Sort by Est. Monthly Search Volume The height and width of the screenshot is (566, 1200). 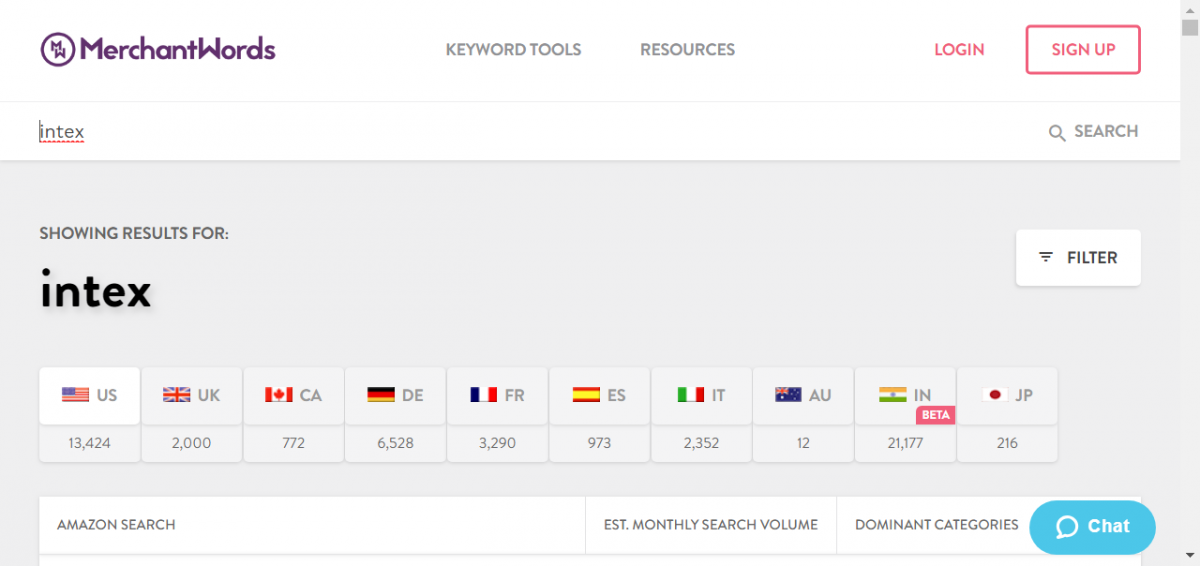coord(711,524)
